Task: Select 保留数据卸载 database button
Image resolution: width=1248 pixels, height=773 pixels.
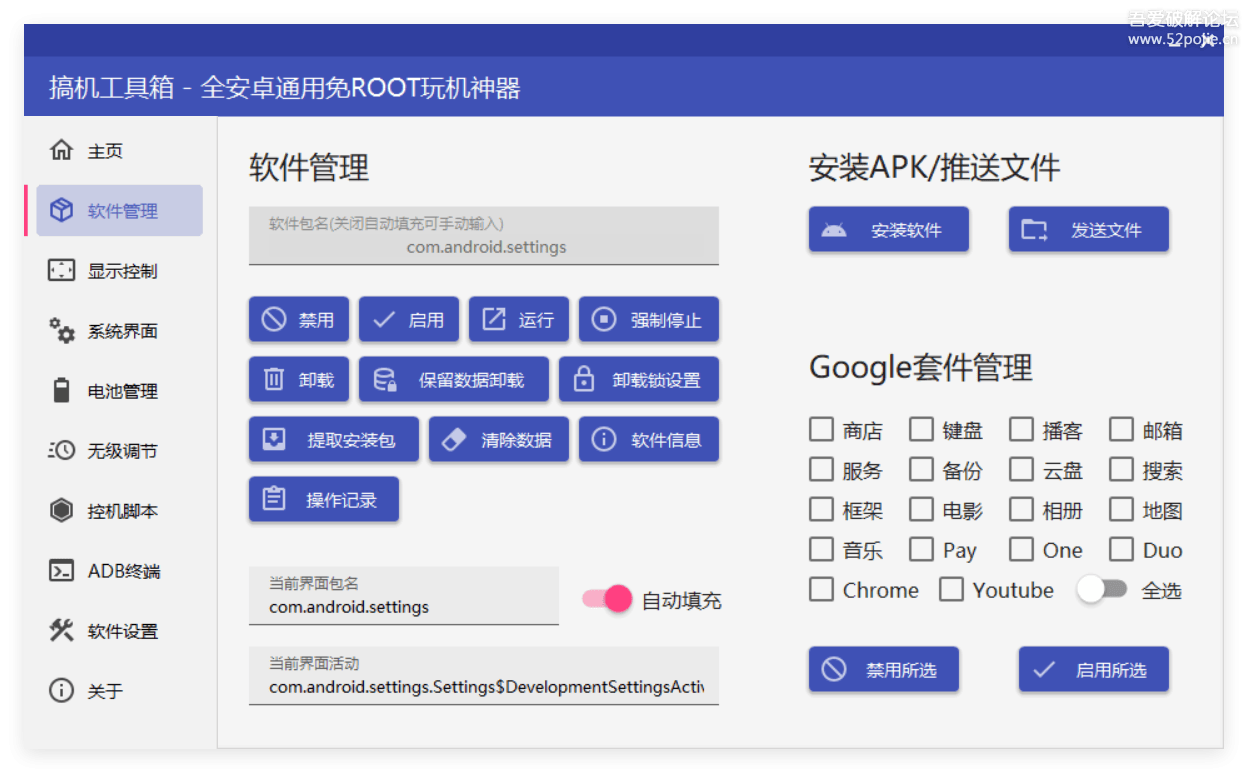Action: [453, 380]
